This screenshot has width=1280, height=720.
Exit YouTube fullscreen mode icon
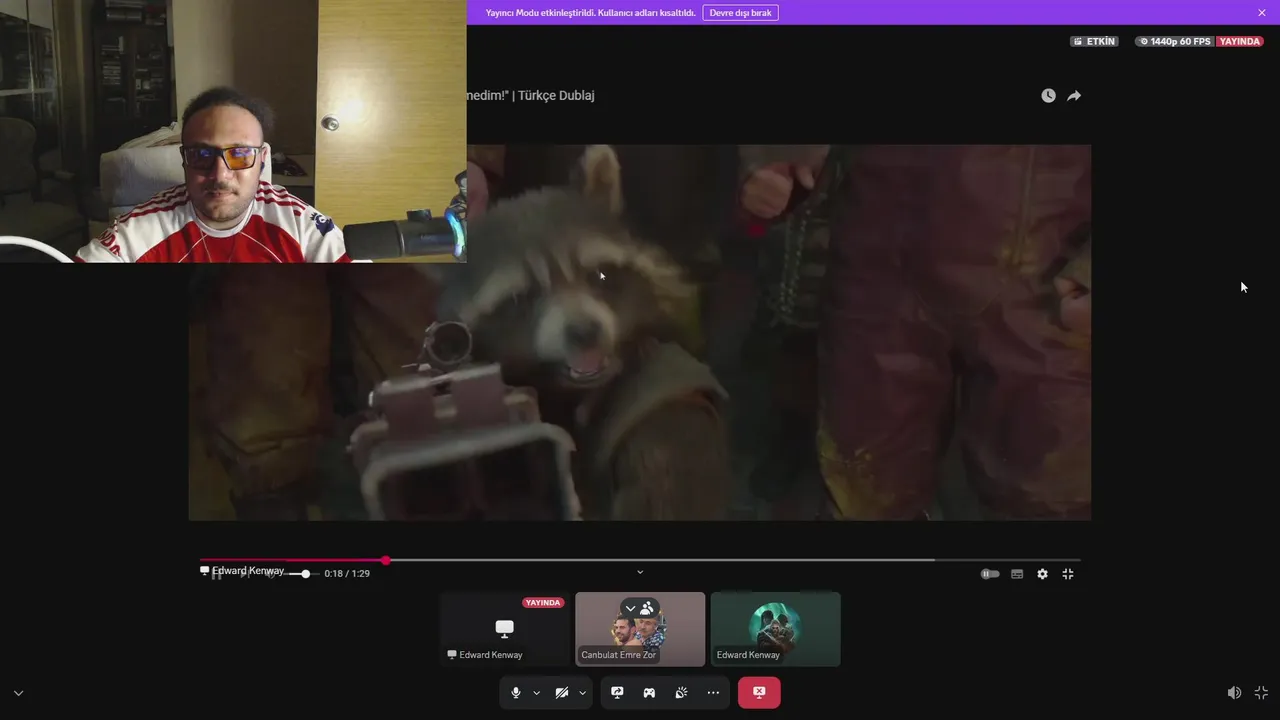(1068, 574)
